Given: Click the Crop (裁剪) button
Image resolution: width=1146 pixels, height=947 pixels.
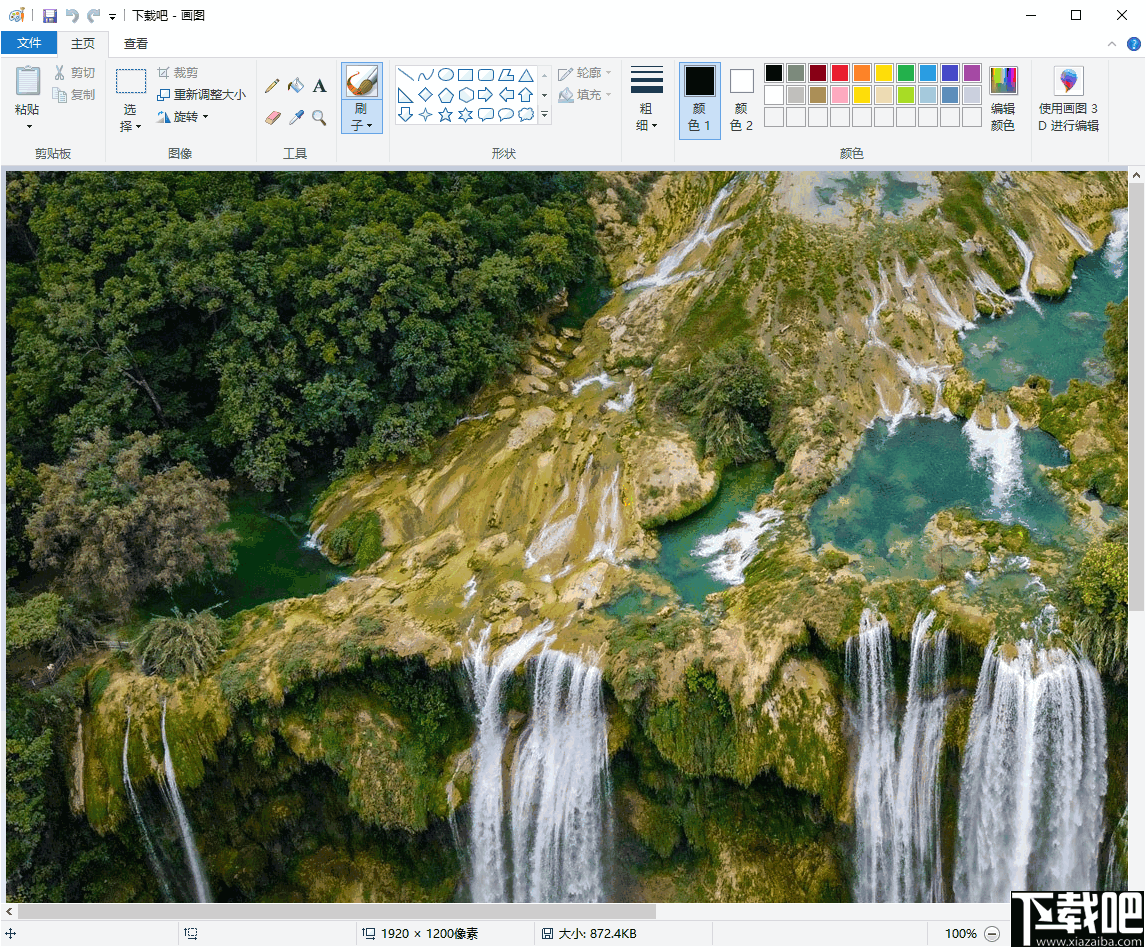Looking at the screenshot, I should point(178,72).
